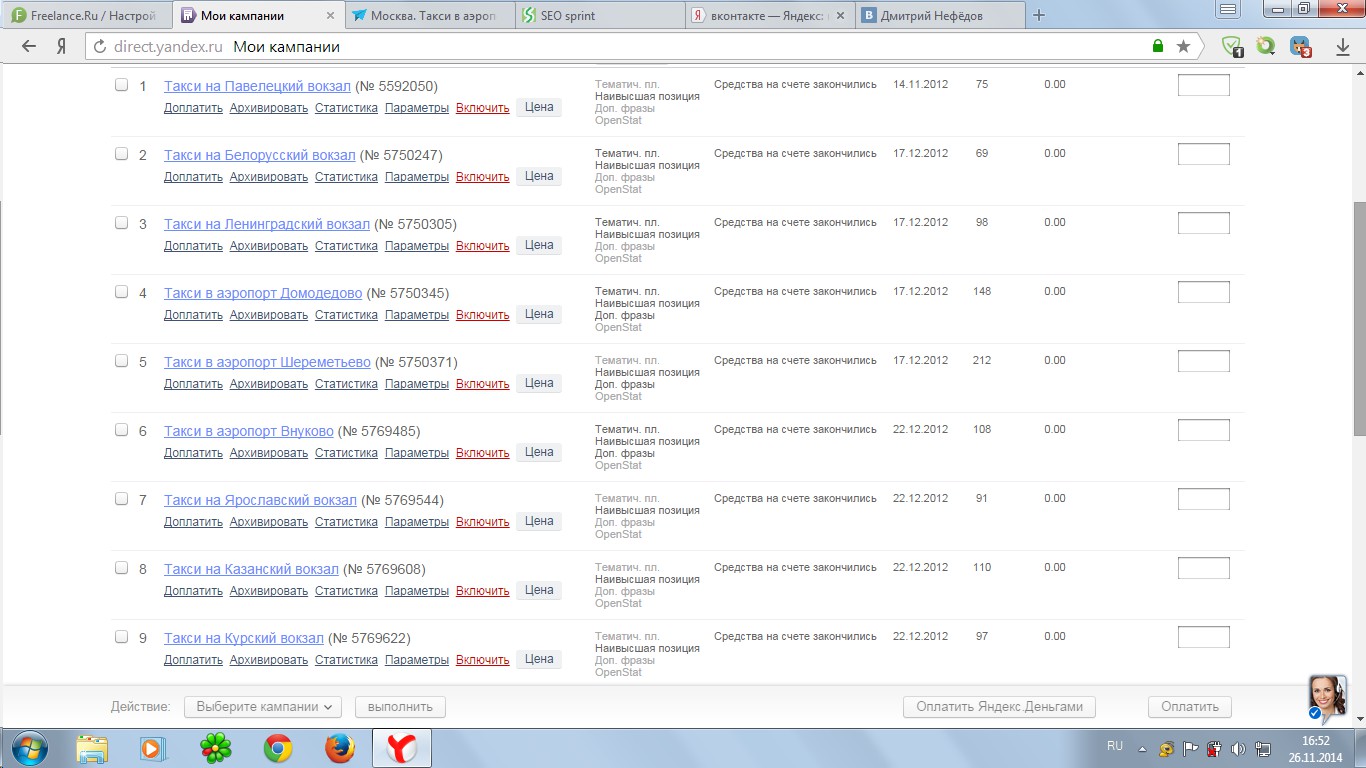
Task: Reload the page with the refresh icon
Action: (98, 46)
